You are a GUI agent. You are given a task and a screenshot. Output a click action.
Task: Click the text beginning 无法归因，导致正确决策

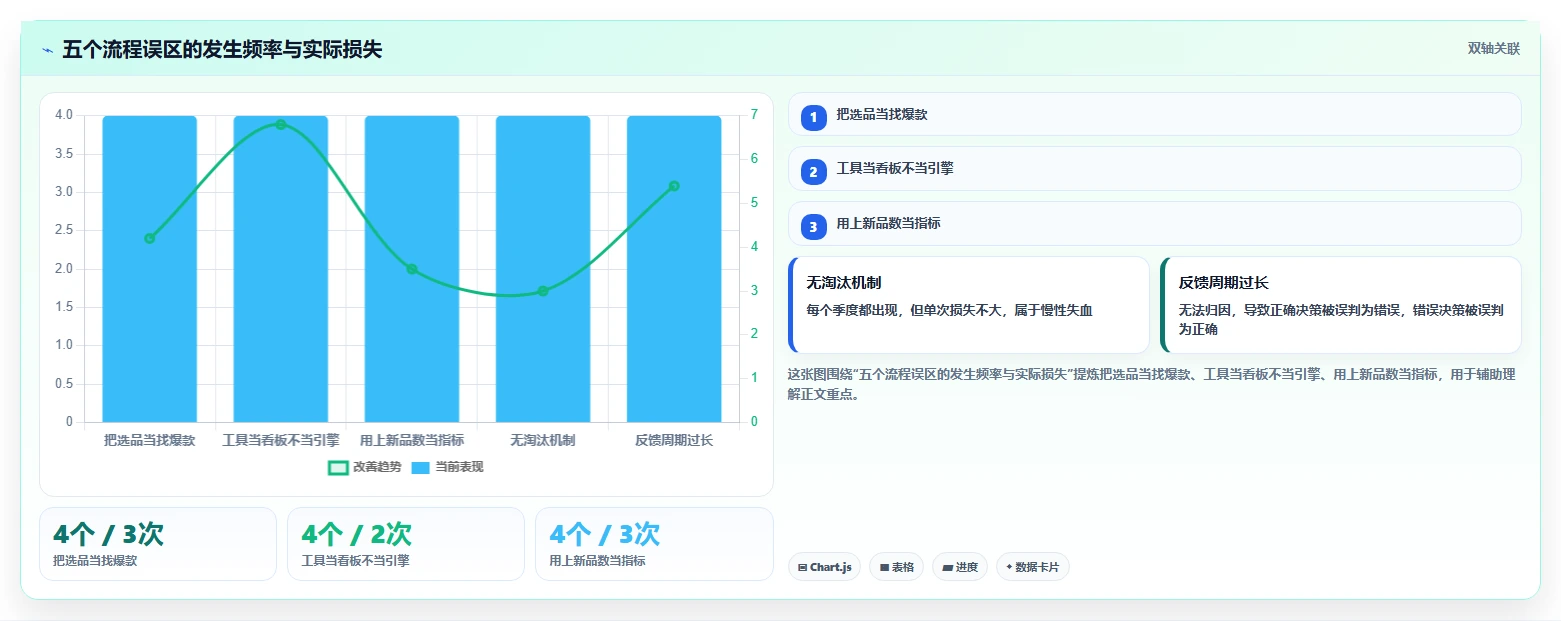point(1340,319)
